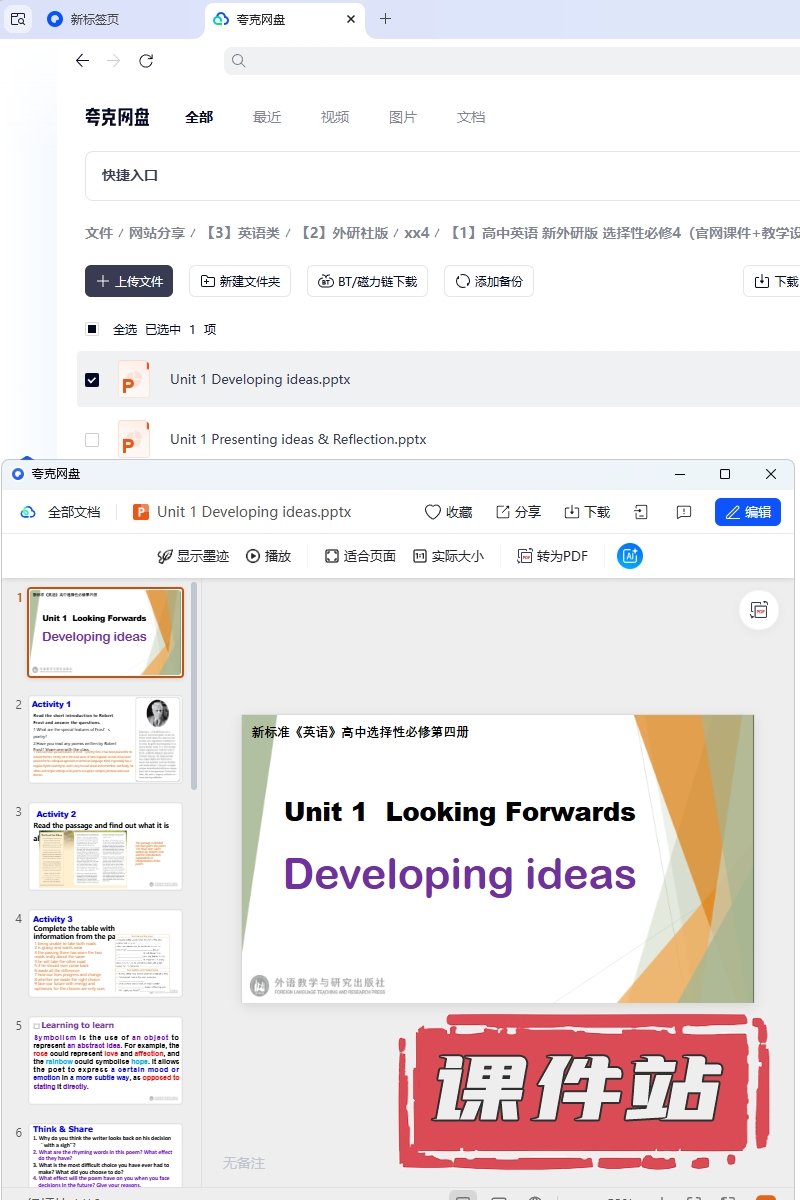Image resolution: width=800 pixels, height=1200 pixels.
Task: Toggle the 全选 select-all checkbox
Action: [x=92, y=329]
